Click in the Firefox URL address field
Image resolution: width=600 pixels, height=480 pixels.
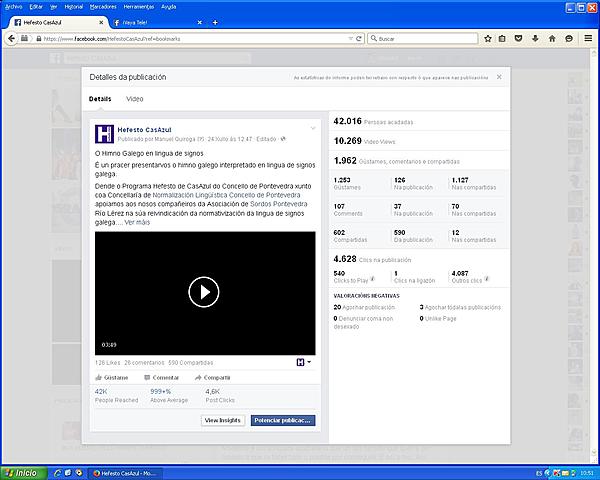pyautogui.click(x=195, y=39)
